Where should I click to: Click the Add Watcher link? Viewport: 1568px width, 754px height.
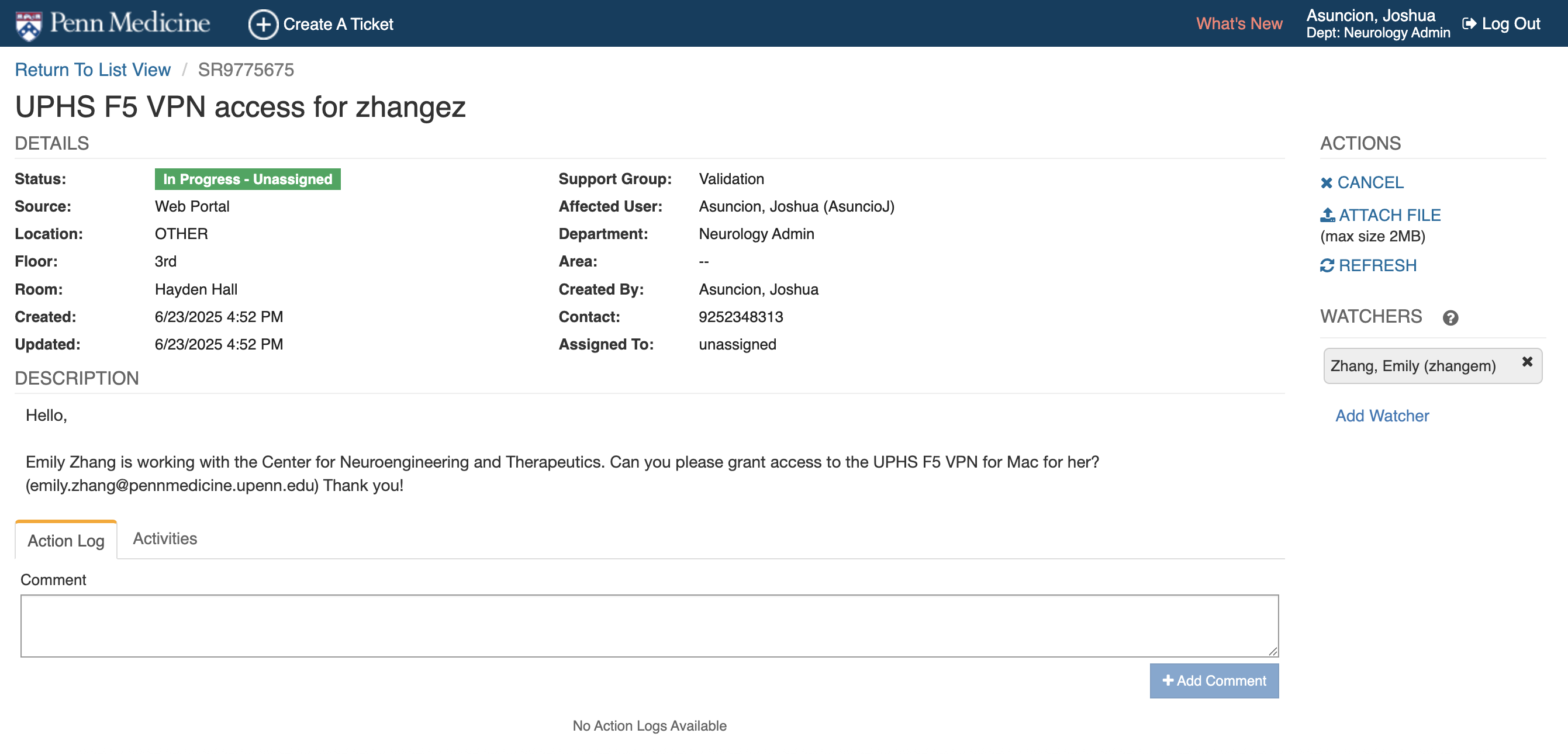point(1382,416)
